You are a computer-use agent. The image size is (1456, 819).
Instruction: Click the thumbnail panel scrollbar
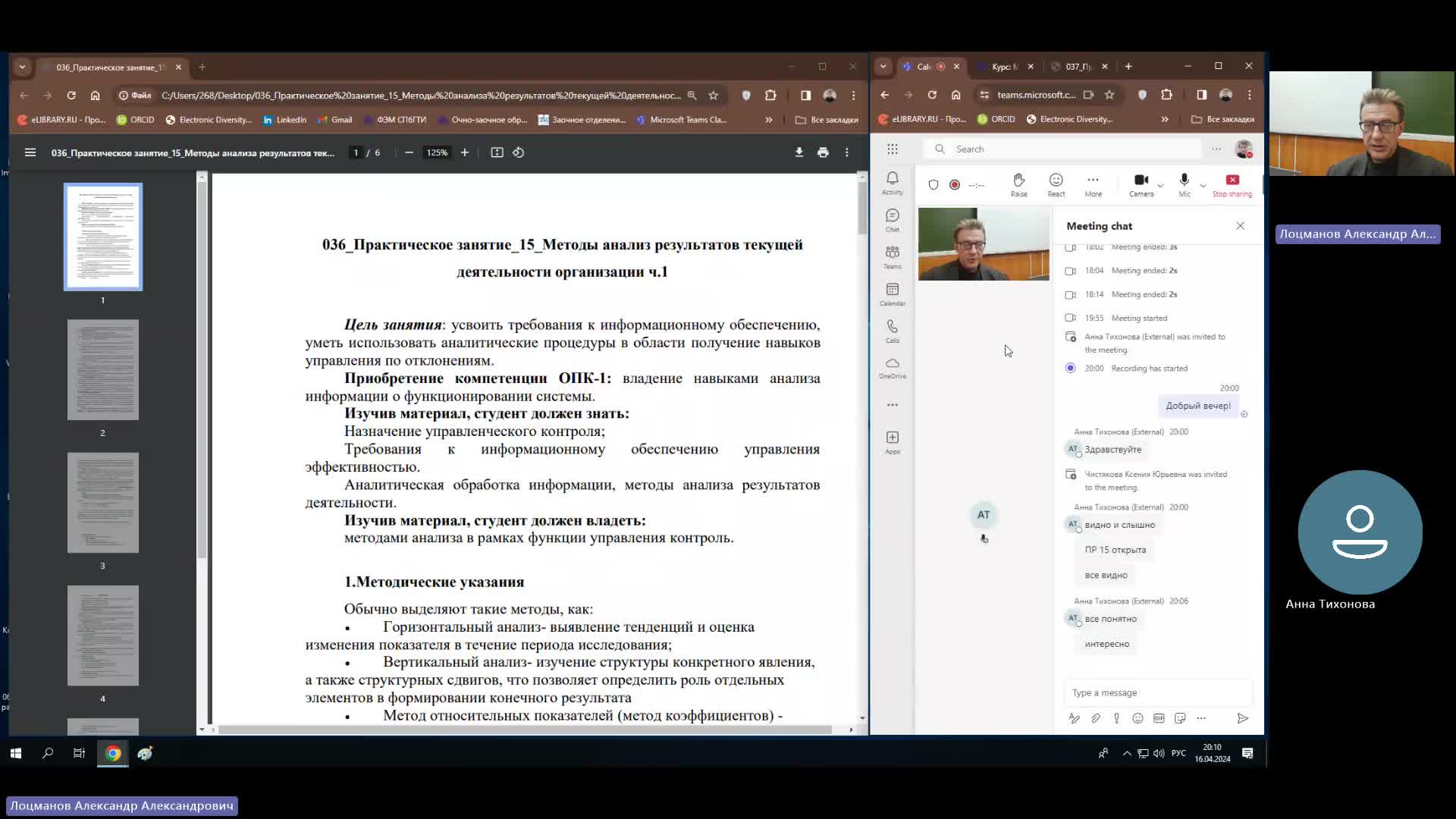[202, 370]
